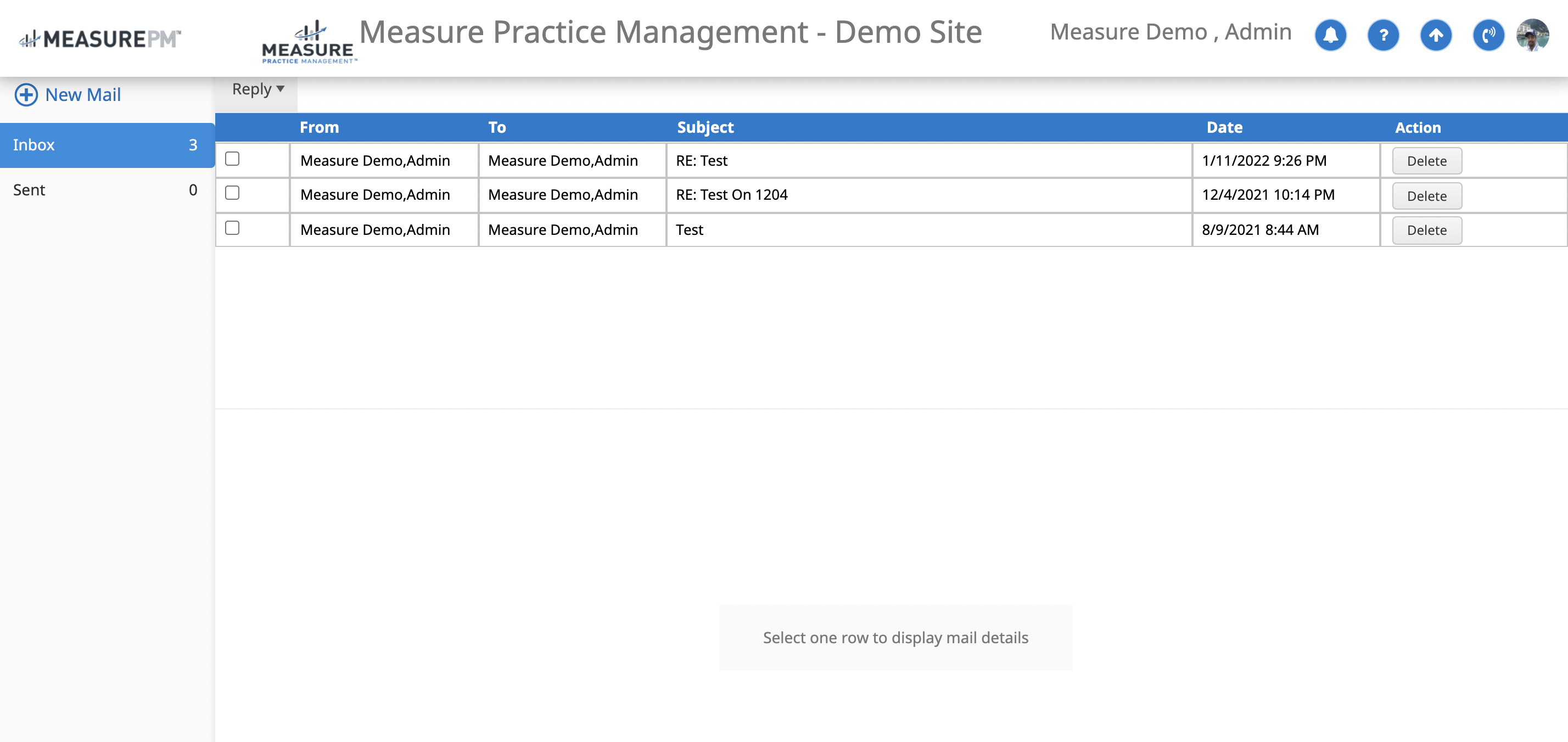Delete the 8/9/2021 Test mail
This screenshot has width=1568, height=742.
pos(1426,231)
